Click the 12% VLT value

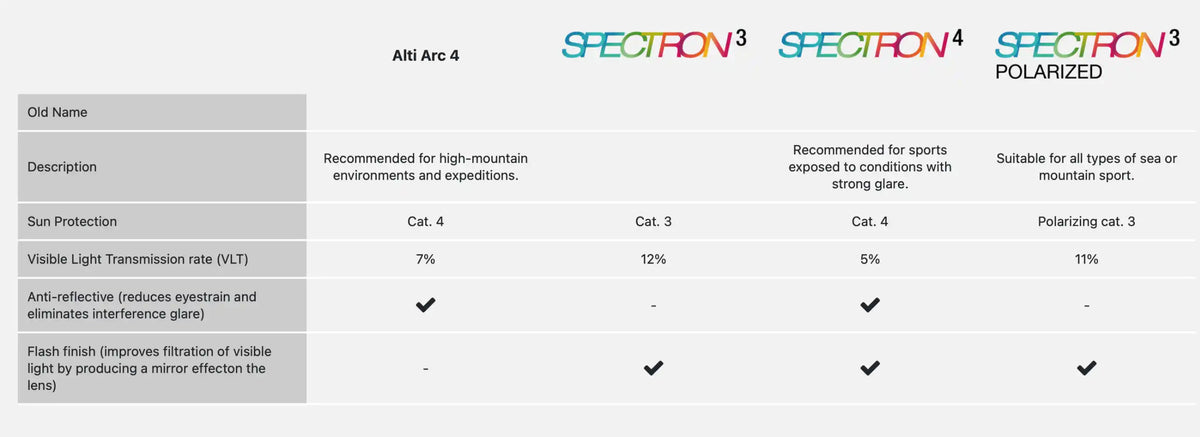[653, 259]
